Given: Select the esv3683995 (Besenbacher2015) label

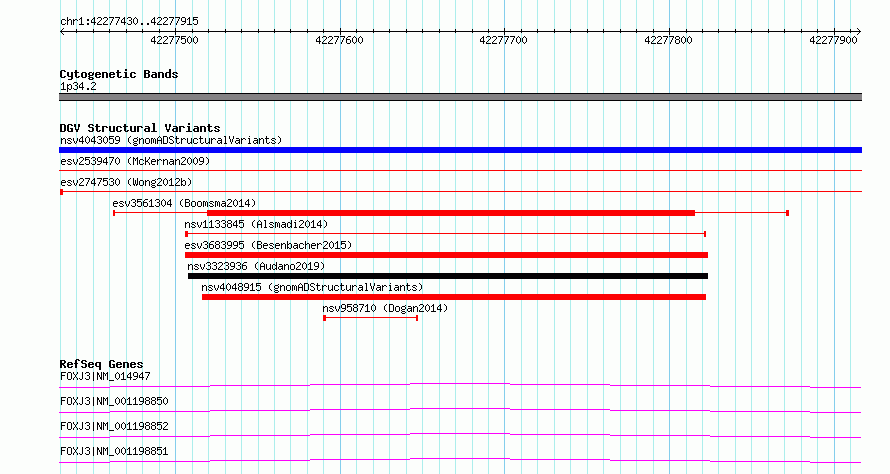Looking at the screenshot, I should click(268, 245).
